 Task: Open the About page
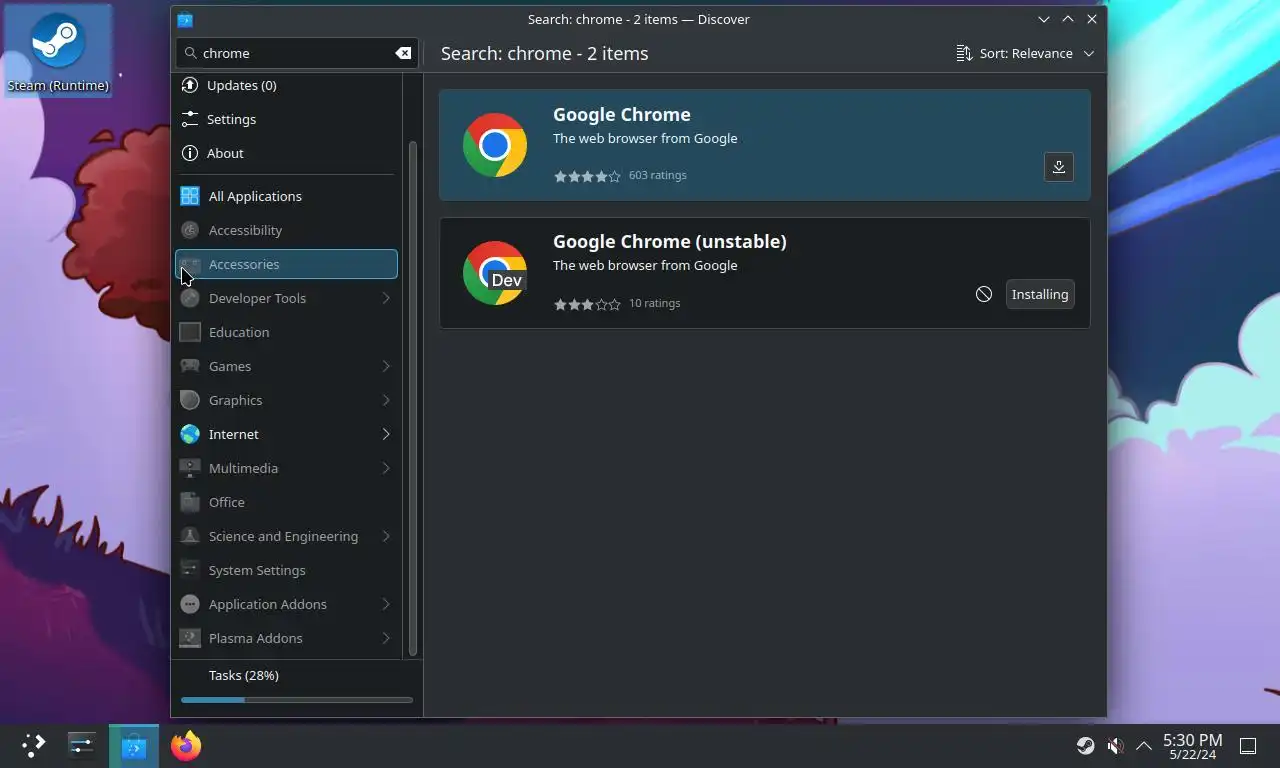(x=288, y=153)
